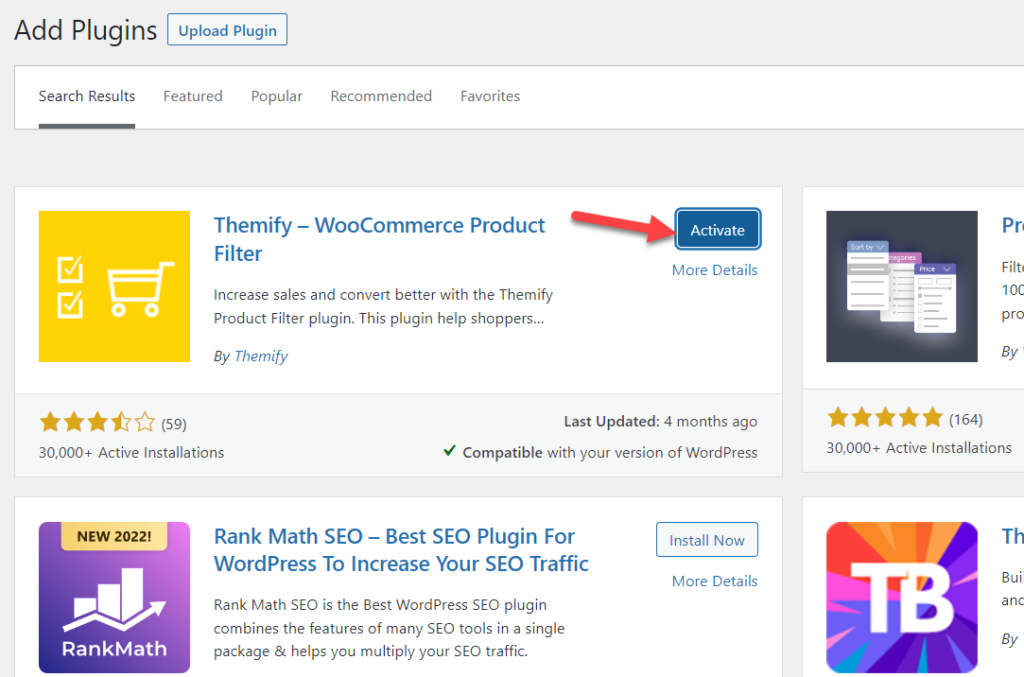Click the (164) ratings count

tap(965, 420)
